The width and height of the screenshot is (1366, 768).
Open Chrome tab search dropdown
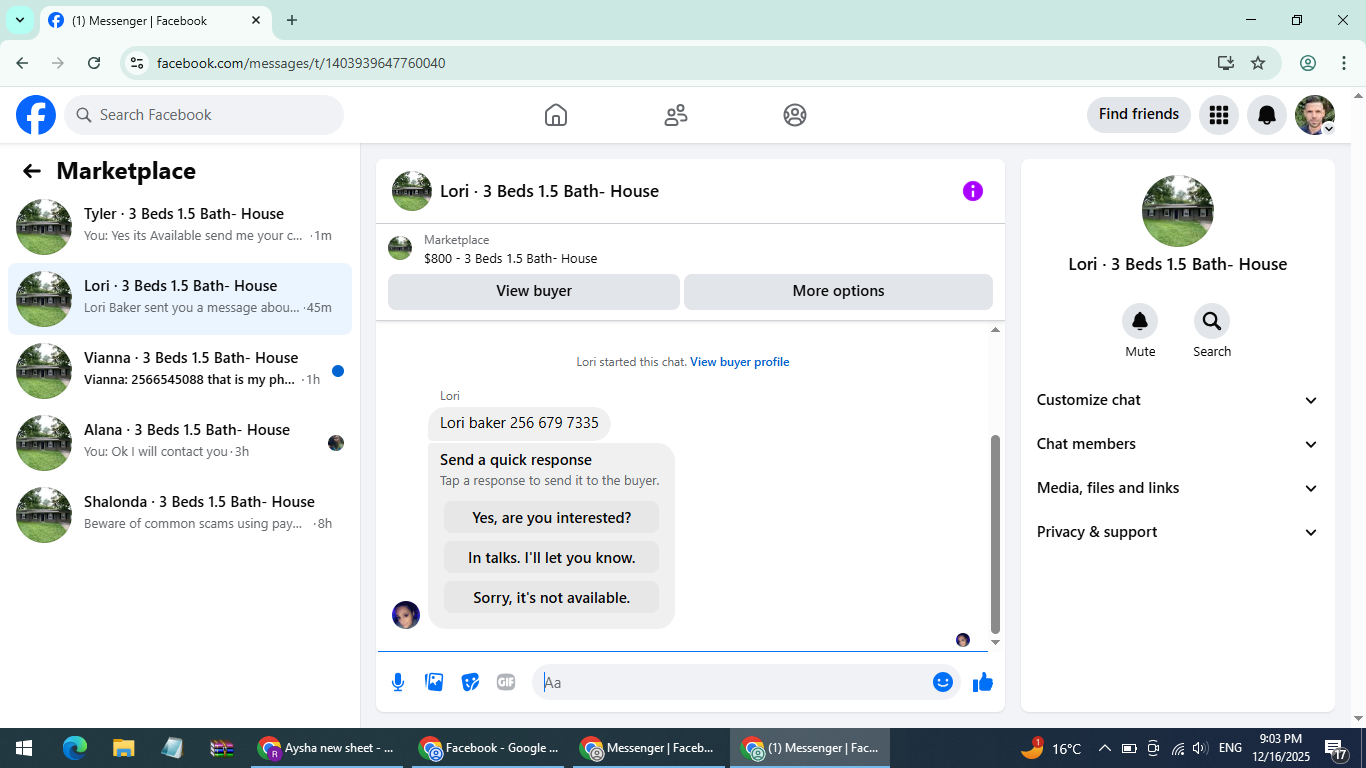tap(20, 20)
